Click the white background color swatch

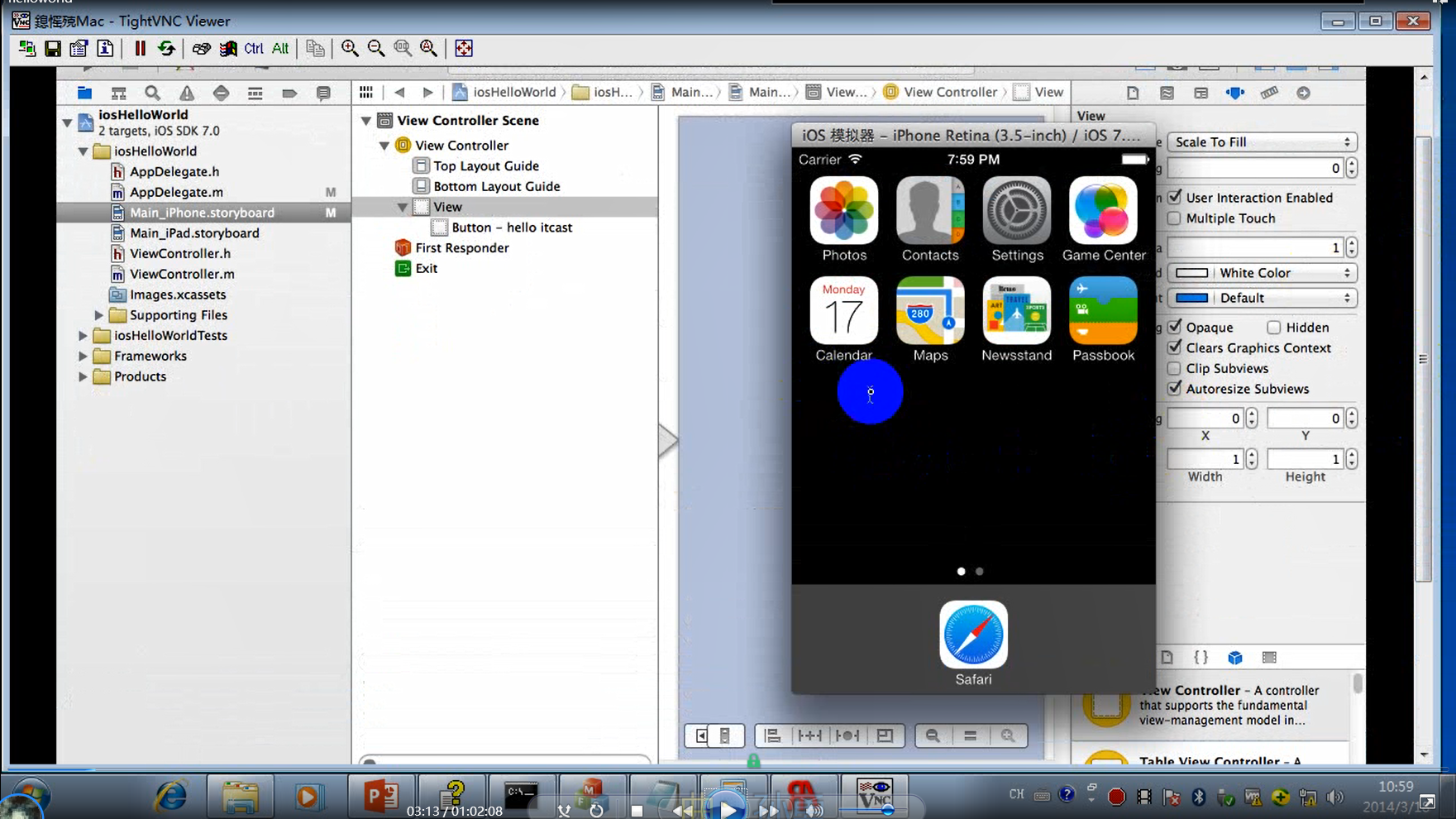[1191, 273]
